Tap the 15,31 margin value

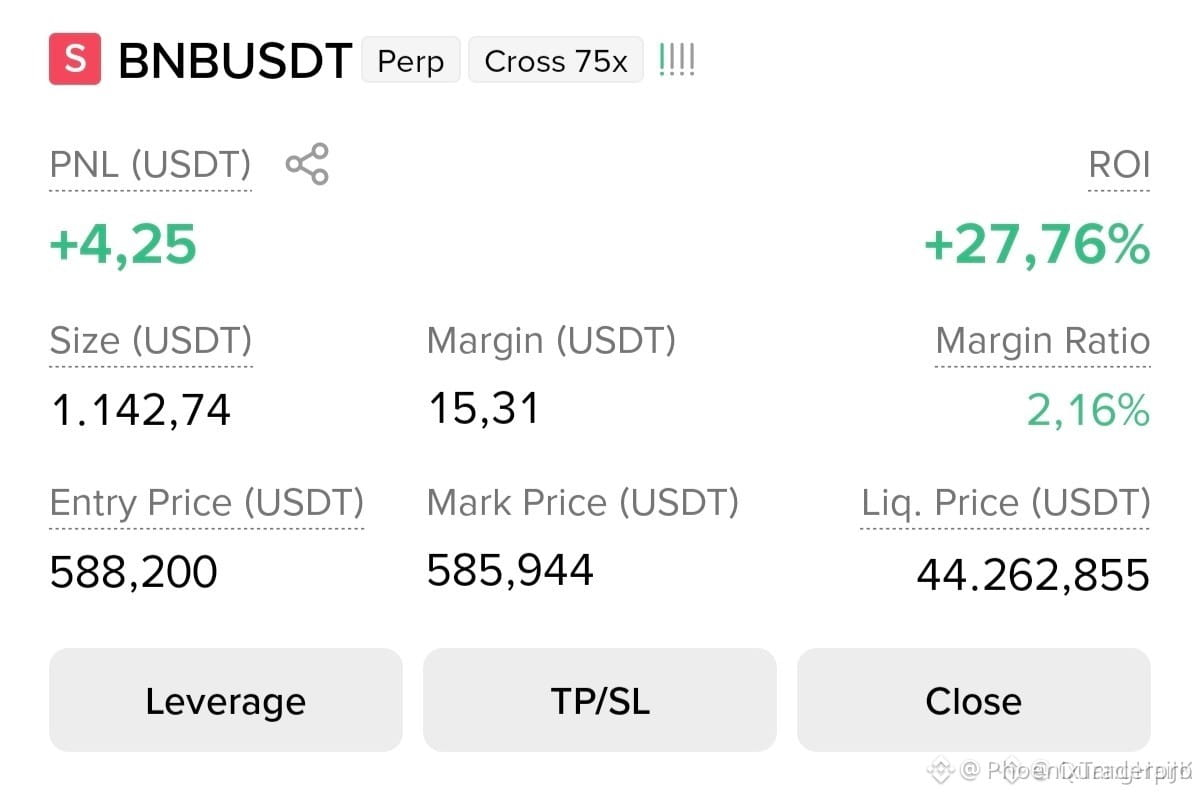(484, 409)
